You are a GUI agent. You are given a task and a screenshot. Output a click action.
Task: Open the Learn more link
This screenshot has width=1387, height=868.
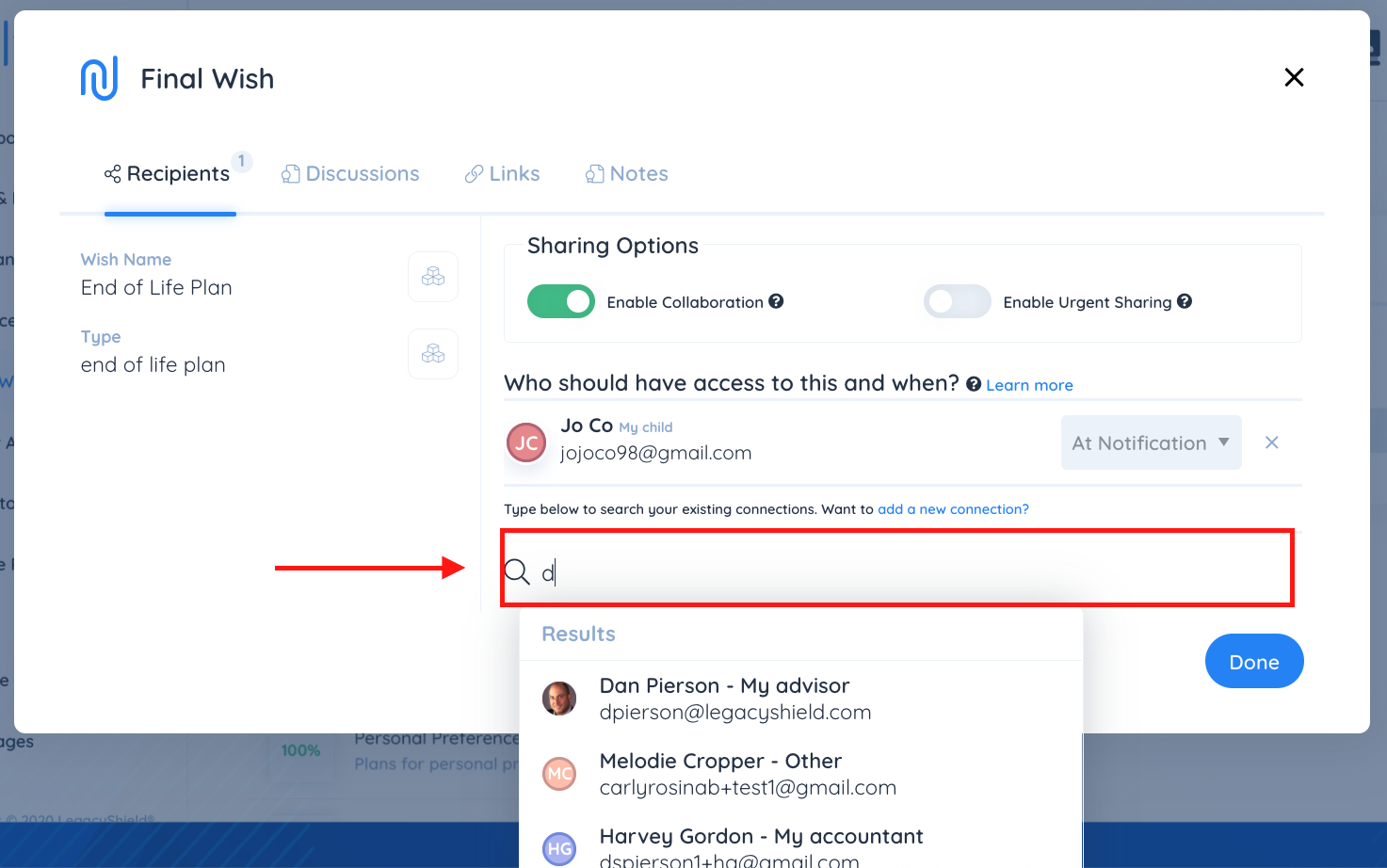coord(1029,385)
